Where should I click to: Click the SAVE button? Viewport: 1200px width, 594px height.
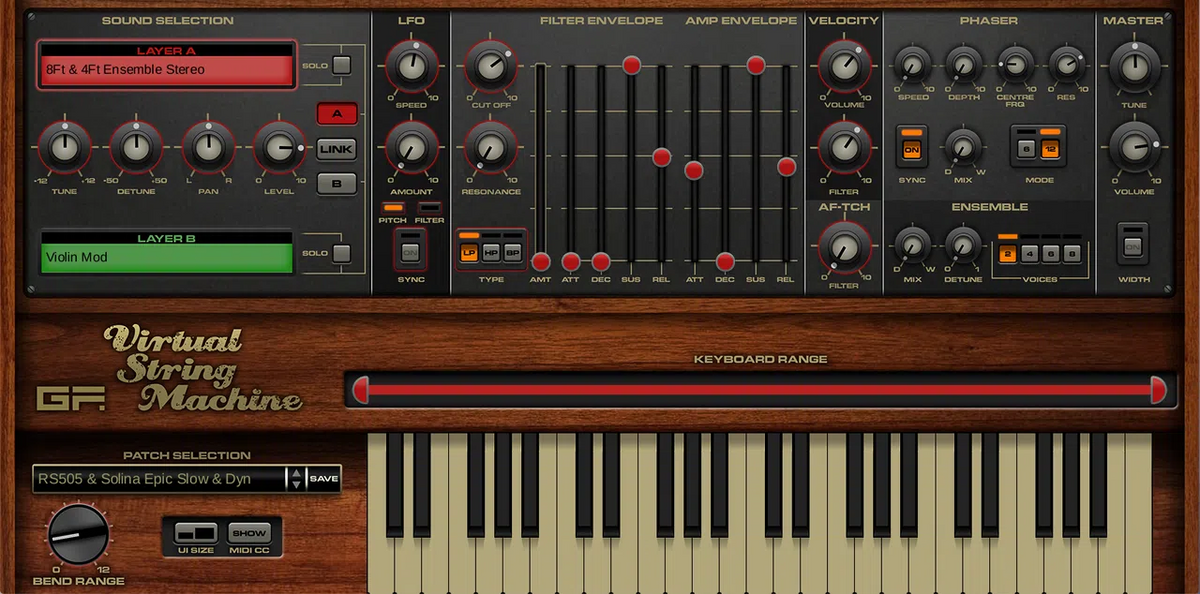pos(323,479)
